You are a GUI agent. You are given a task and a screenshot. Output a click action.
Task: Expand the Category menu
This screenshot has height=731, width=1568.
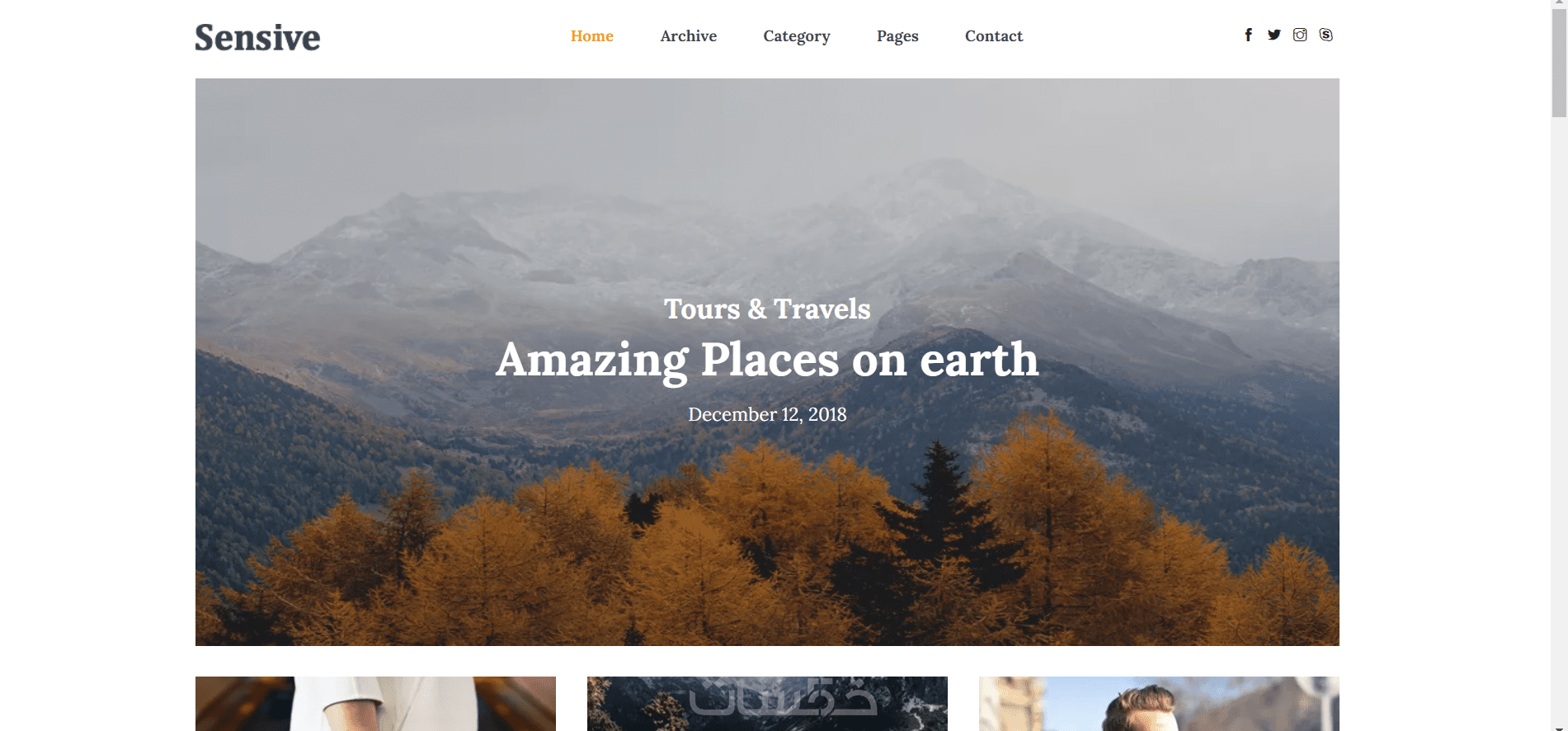click(797, 36)
